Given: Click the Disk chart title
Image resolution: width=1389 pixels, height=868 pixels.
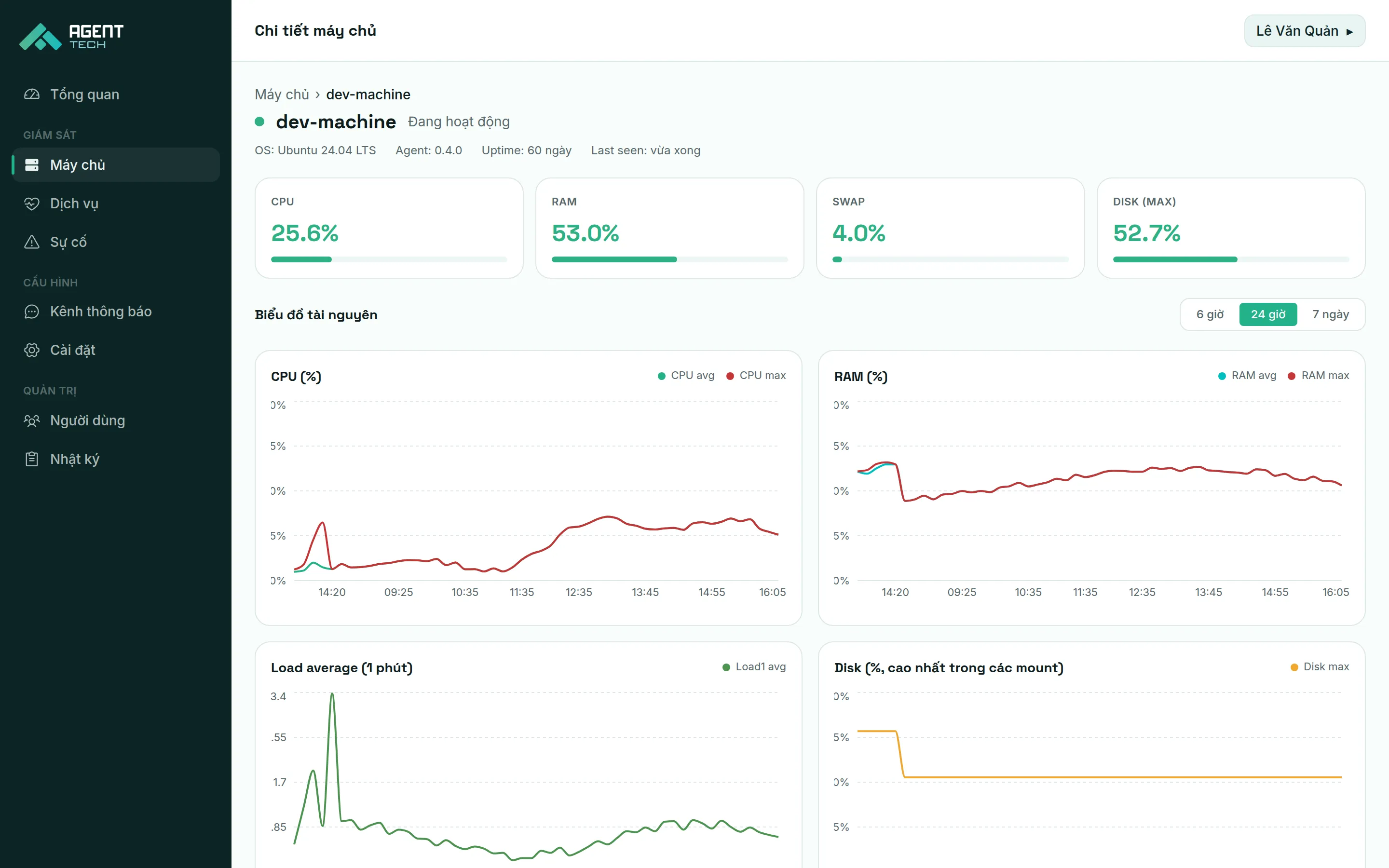Looking at the screenshot, I should (x=948, y=668).
